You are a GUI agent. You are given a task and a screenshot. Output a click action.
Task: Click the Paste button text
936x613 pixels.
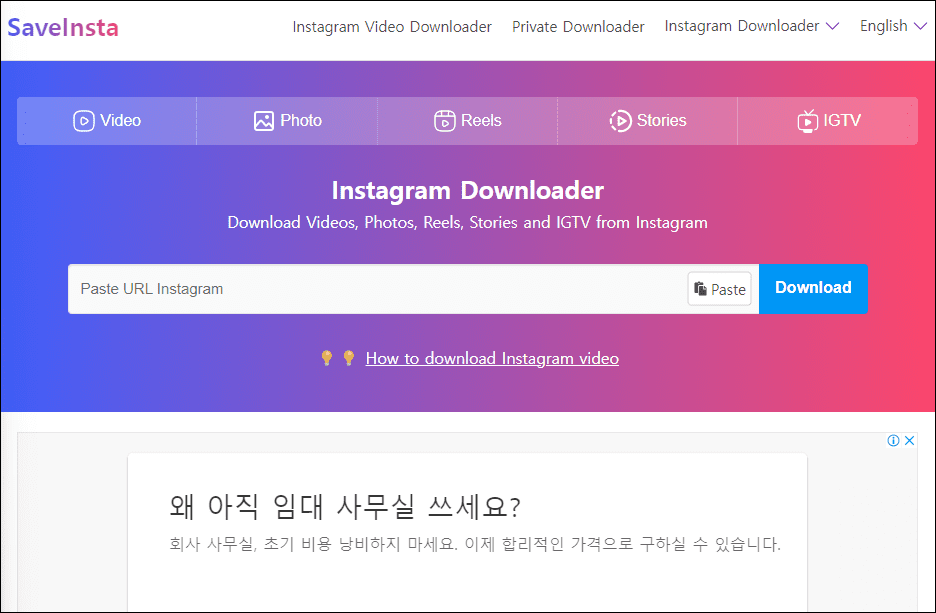(728, 289)
